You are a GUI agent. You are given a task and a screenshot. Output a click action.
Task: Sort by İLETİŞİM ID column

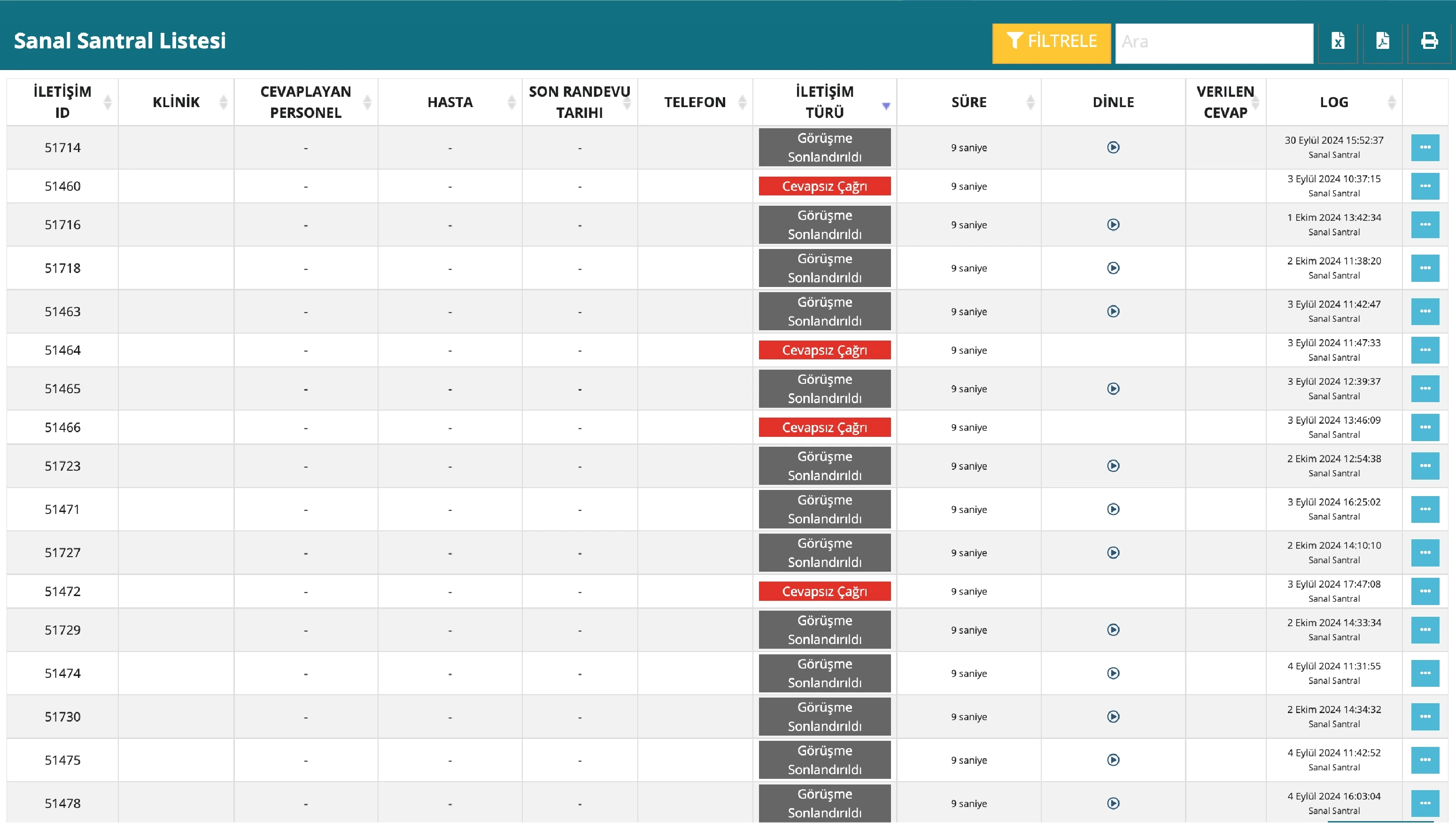tap(62, 102)
